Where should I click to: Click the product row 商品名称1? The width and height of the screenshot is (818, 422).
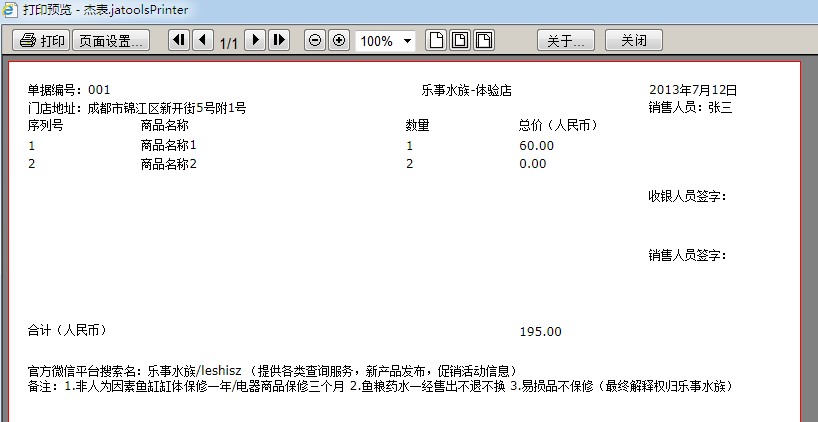[169, 145]
